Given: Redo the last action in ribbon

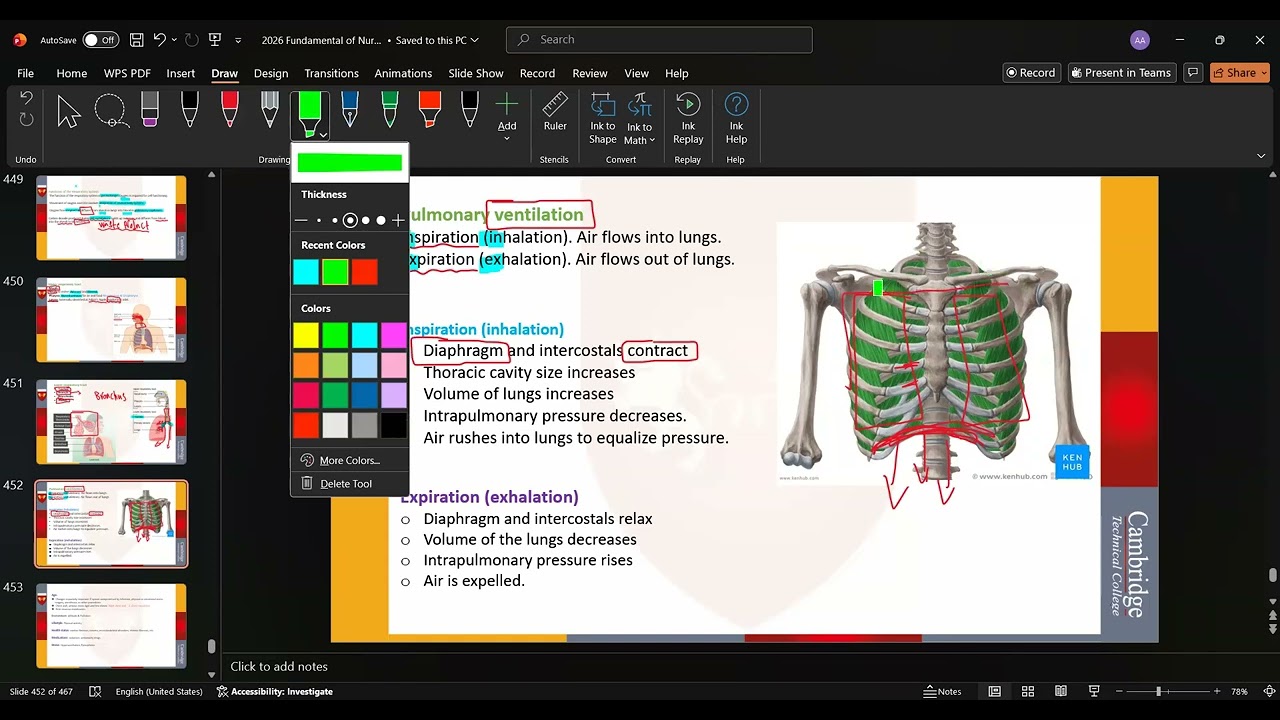Looking at the screenshot, I should coord(27,119).
